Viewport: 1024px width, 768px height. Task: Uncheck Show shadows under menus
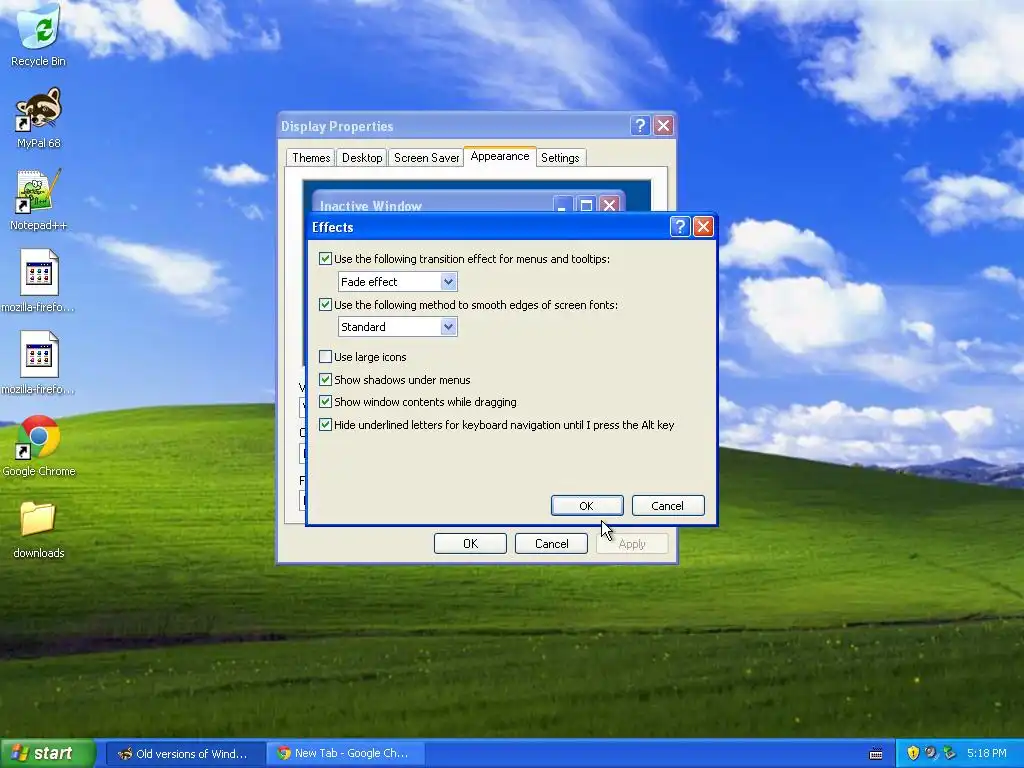[325, 379]
